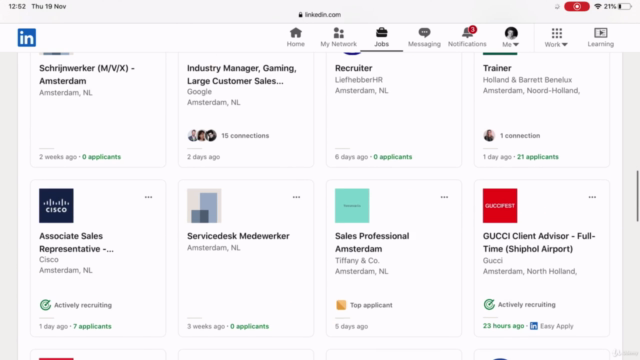This screenshot has height=360, width=640.
Task: Click the red GucciFest logo
Action: click(500, 206)
